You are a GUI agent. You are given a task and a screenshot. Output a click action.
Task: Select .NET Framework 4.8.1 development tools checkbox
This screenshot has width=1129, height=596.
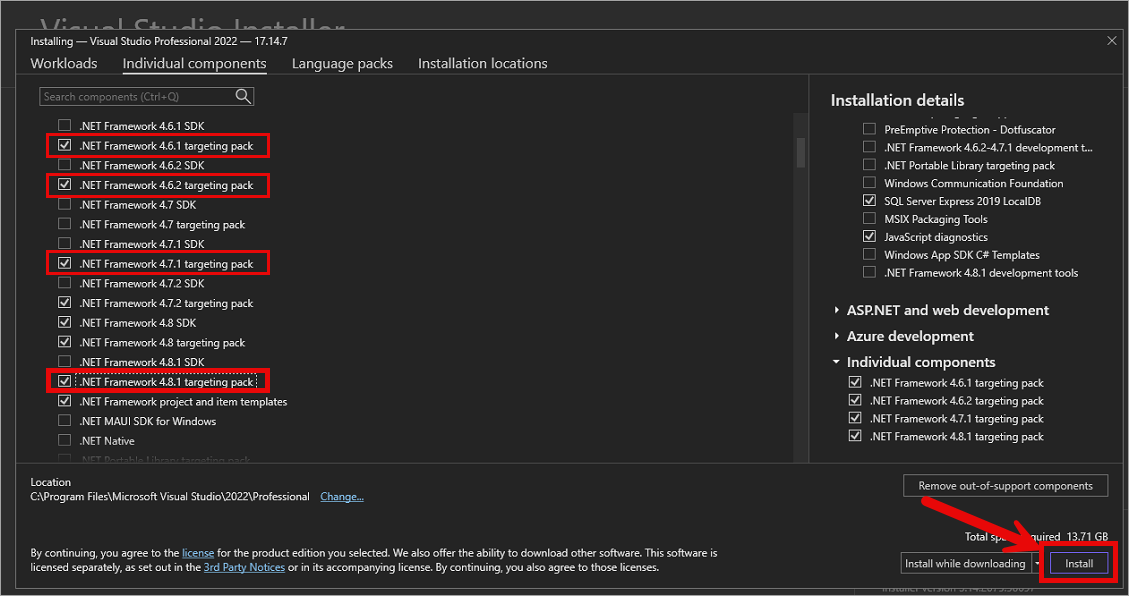[870, 273]
